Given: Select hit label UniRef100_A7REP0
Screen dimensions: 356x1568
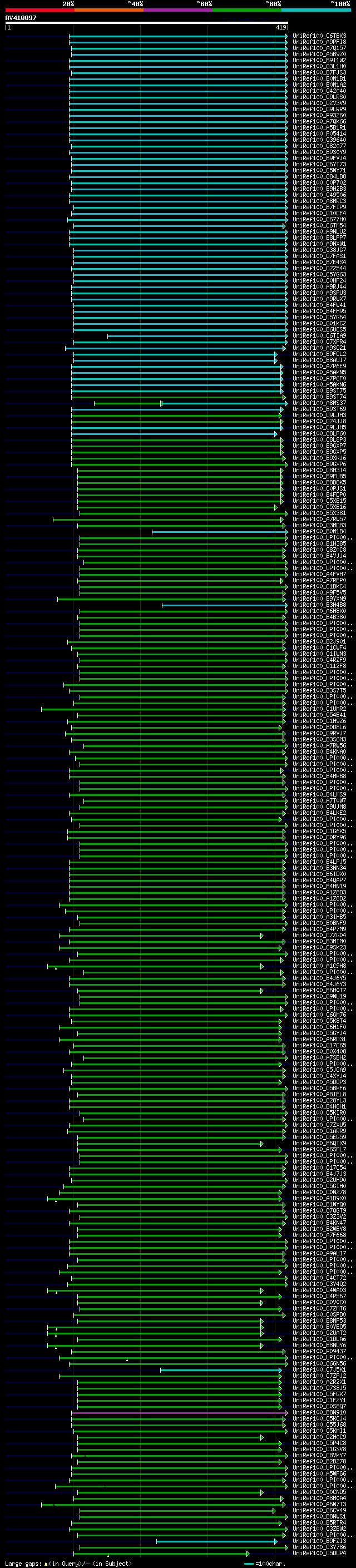Looking at the screenshot, I should click(x=319, y=581).
